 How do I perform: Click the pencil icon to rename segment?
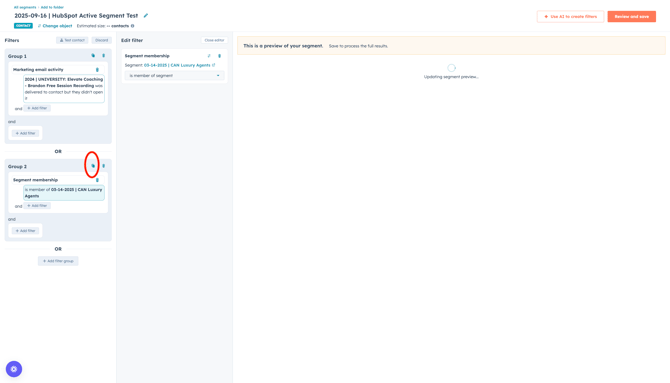click(146, 16)
